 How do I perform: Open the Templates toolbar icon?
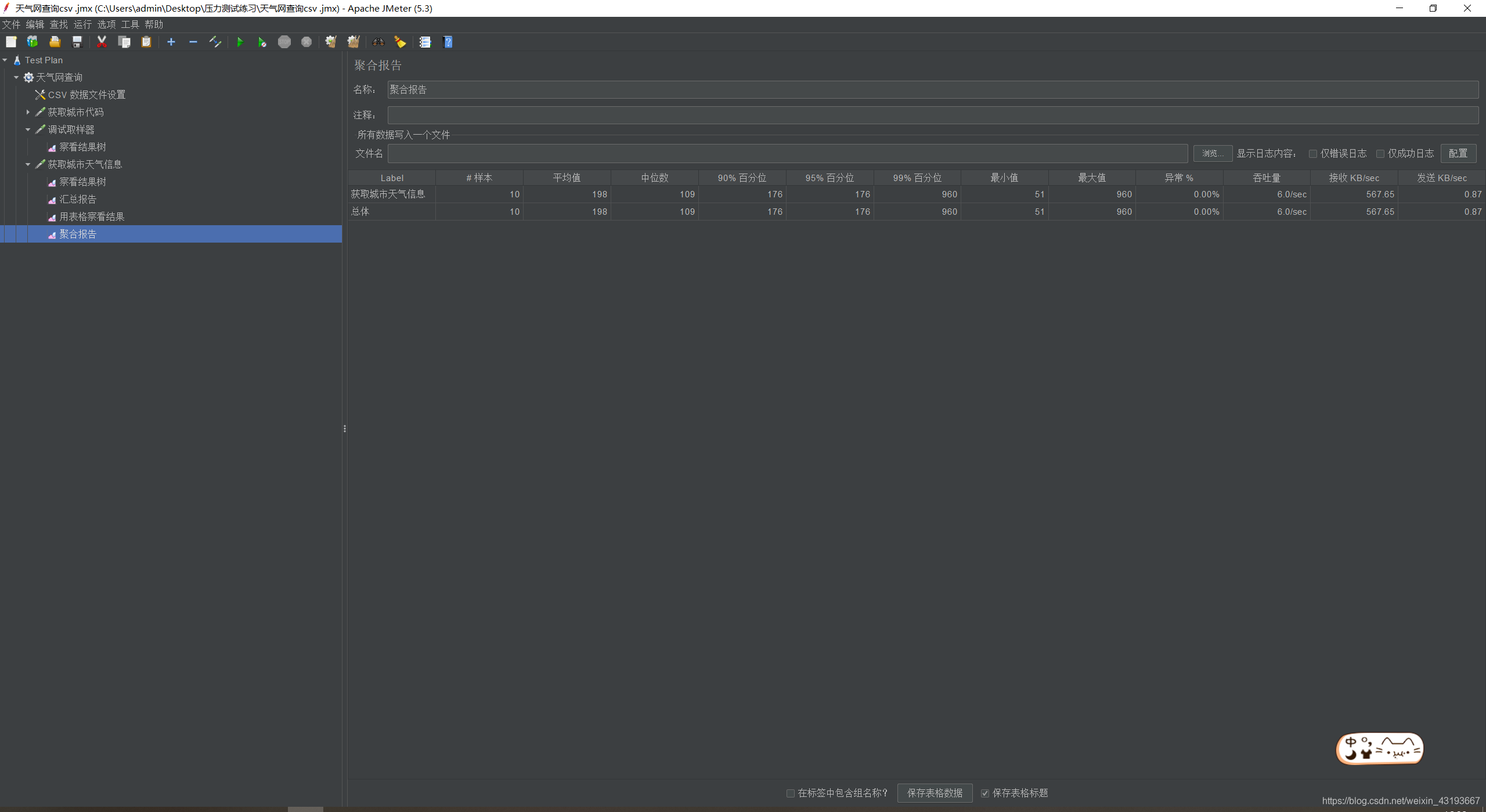(x=33, y=42)
